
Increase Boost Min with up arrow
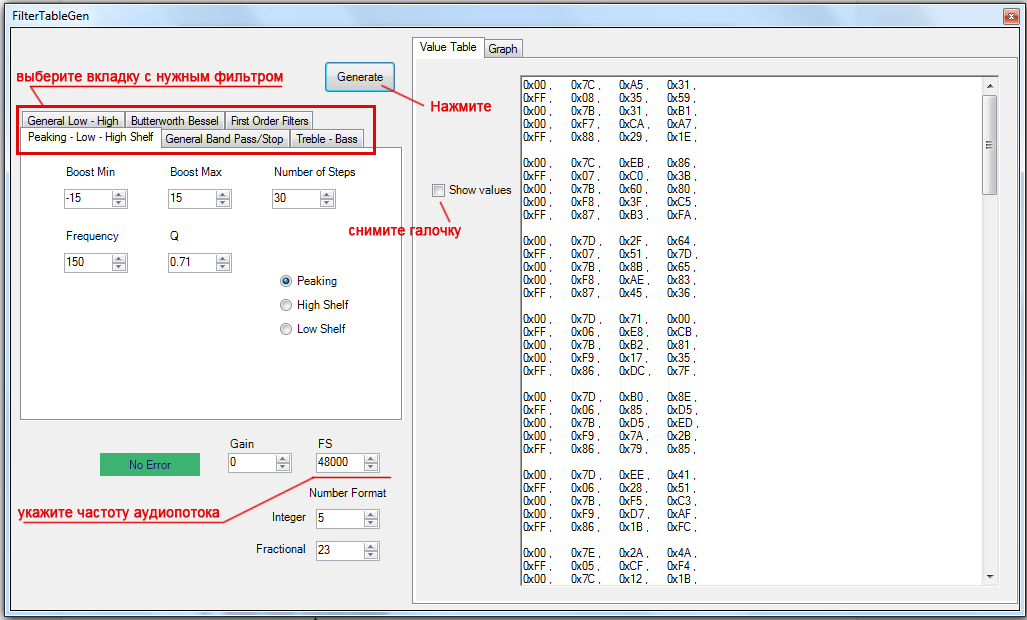click(x=119, y=194)
